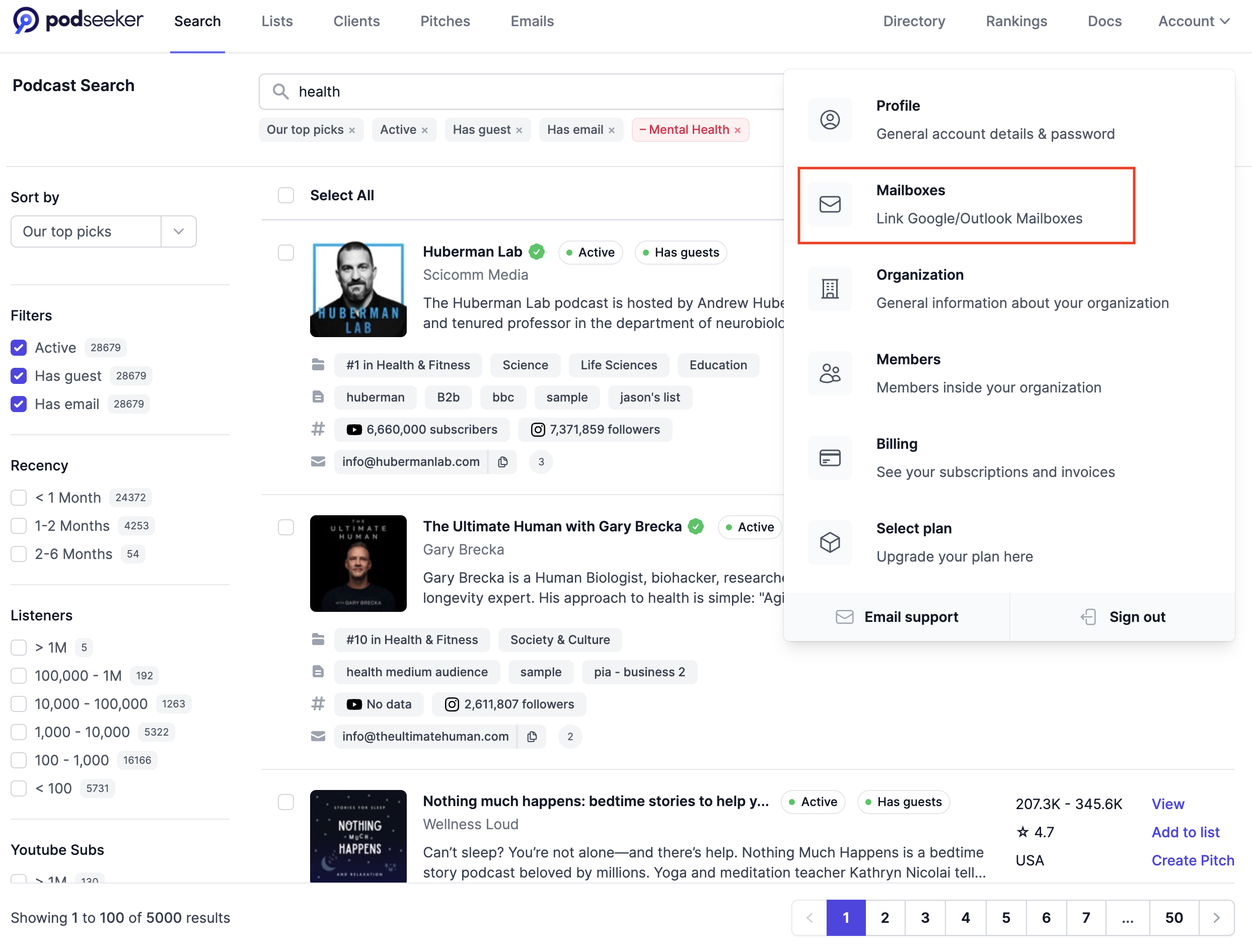This screenshot has height=952, width=1252.
Task: Jump to results page 50
Action: 1174,917
